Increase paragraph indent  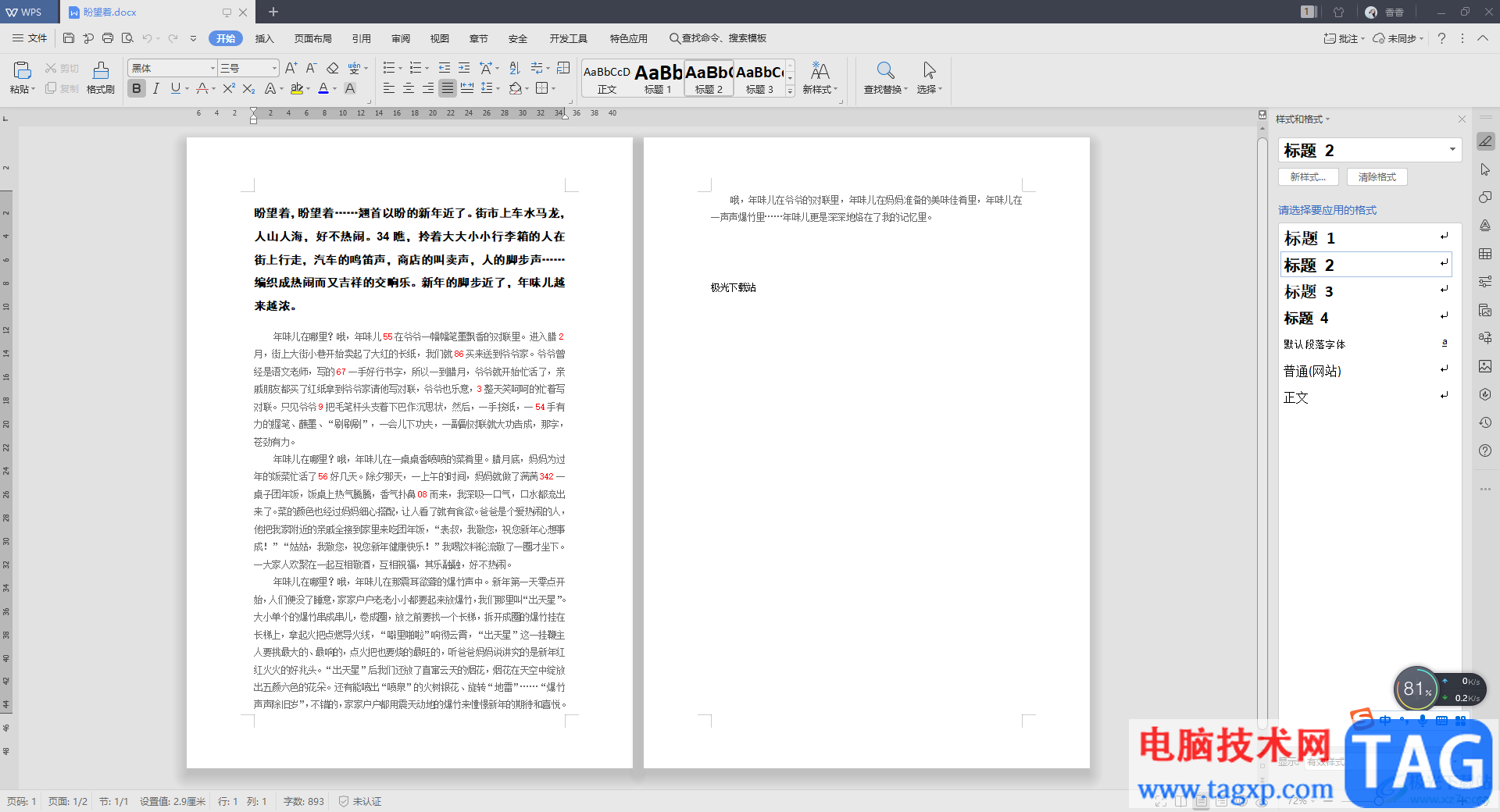coord(464,69)
